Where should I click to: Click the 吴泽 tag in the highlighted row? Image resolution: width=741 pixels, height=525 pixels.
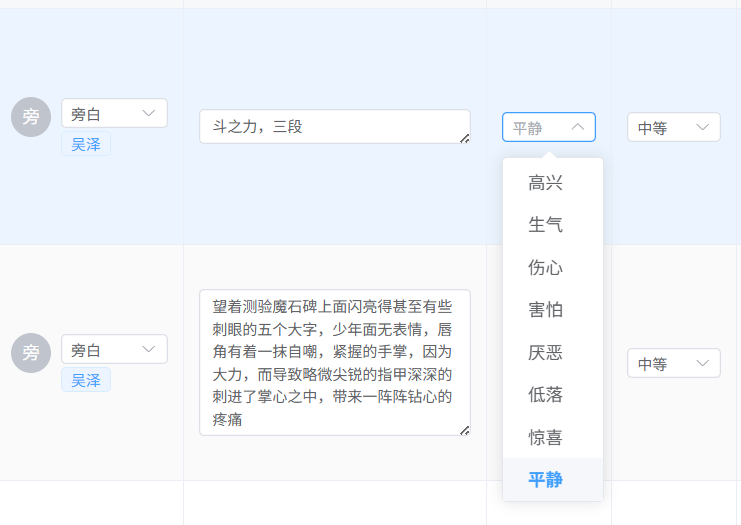click(x=86, y=144)
